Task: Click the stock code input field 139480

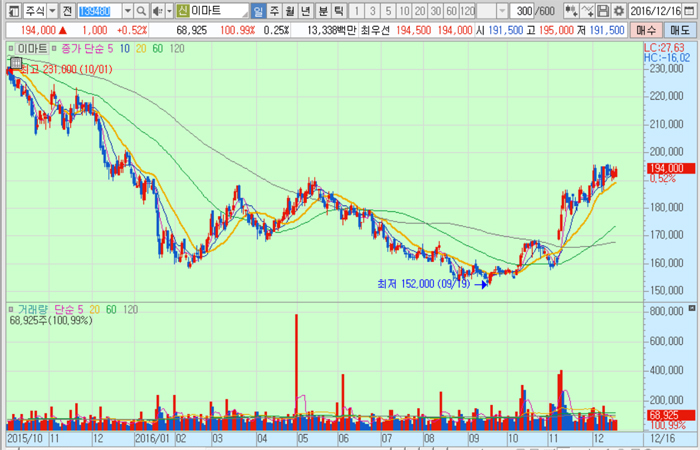Action: tap(97, 10)
